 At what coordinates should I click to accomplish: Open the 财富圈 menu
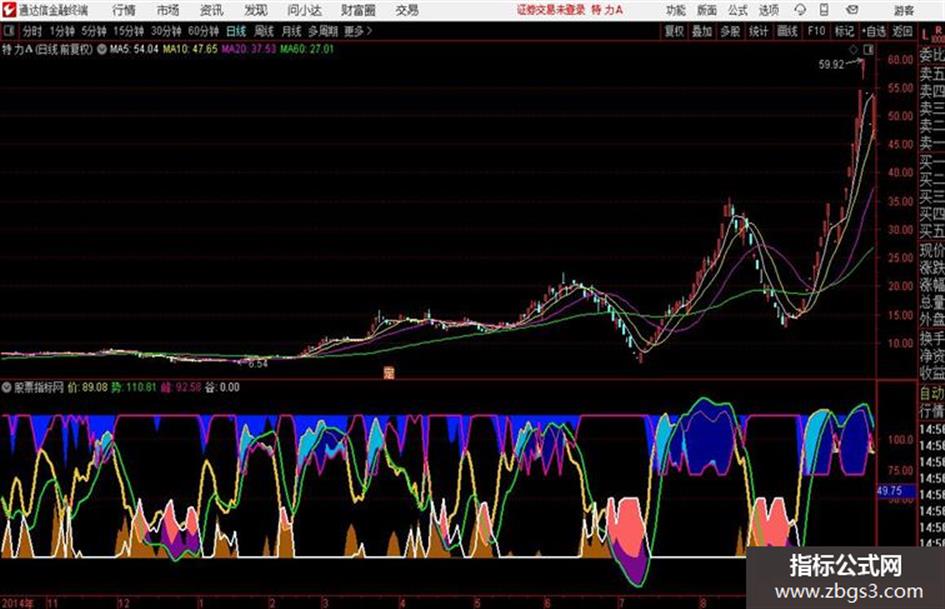[358, 10]
